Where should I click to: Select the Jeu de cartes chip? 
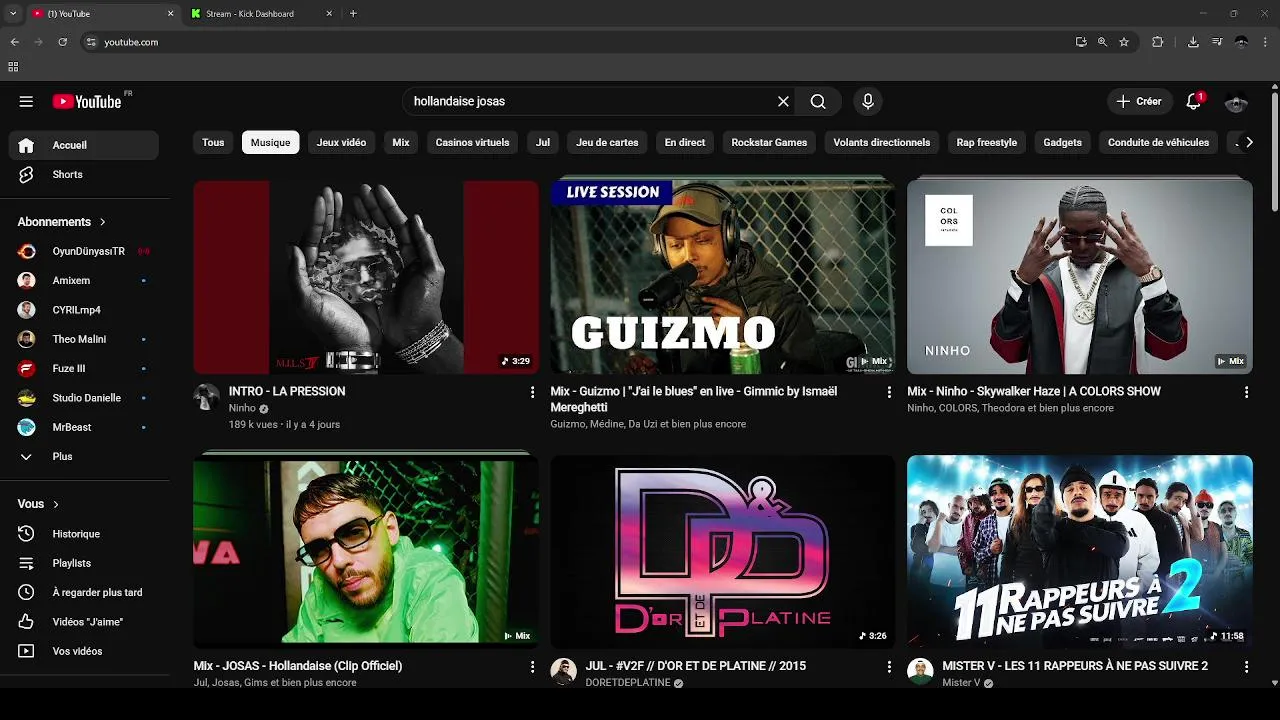point(607,142)
